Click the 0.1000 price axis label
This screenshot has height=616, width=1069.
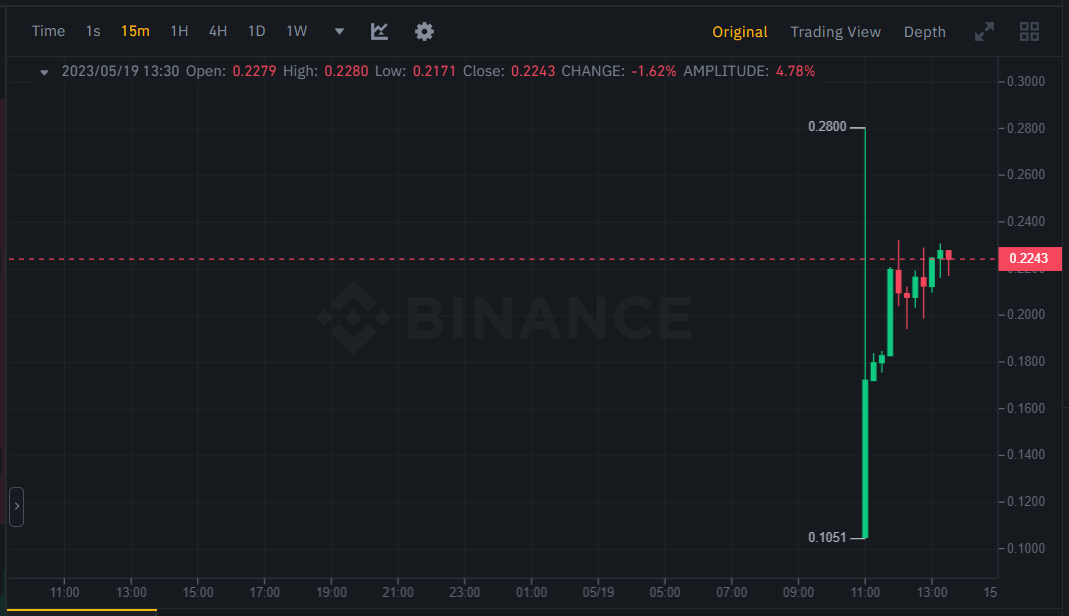pyautogui.click(x=1026, y=549)
